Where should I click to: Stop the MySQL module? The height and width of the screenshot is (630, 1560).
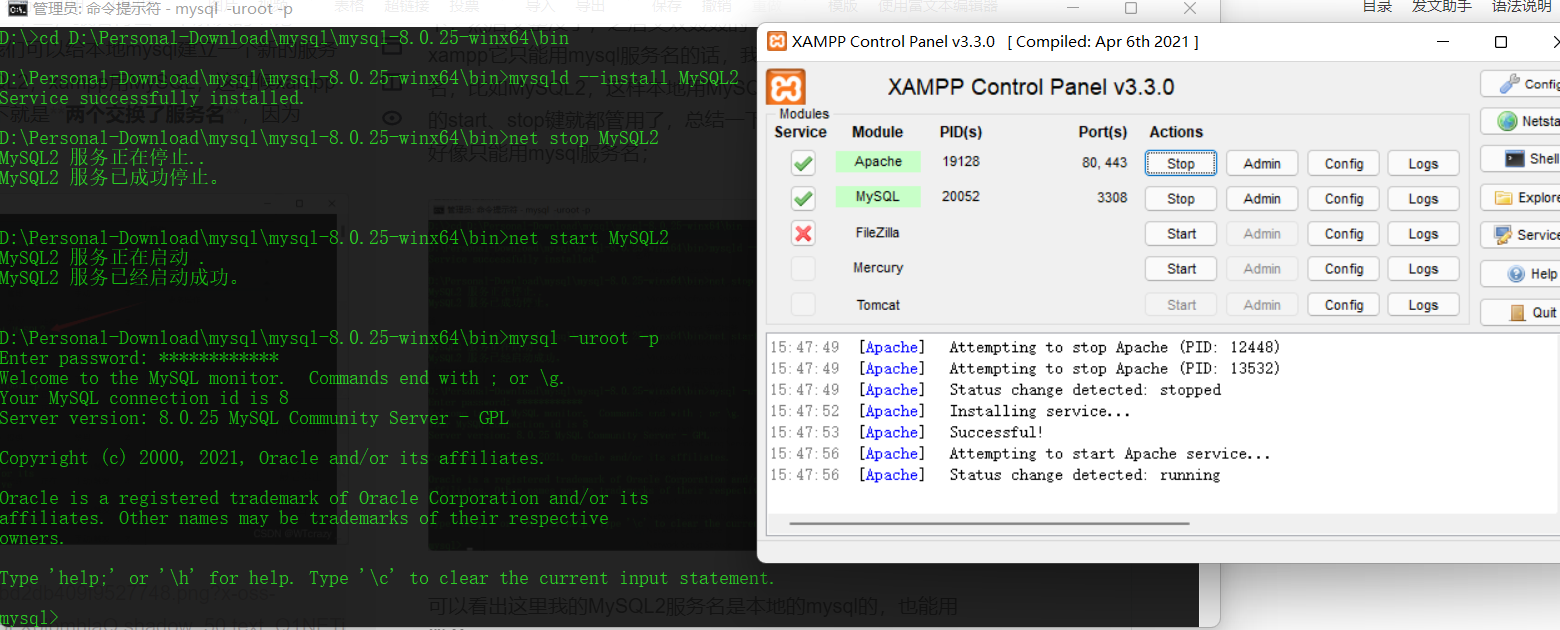pos(1181,199)
